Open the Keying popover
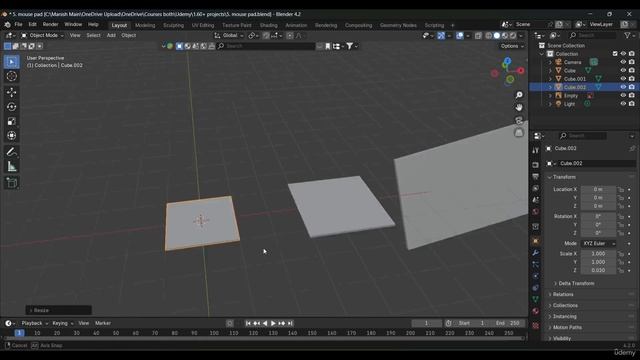The height and width of the screenshot is (360, 640). click(62, 323)
